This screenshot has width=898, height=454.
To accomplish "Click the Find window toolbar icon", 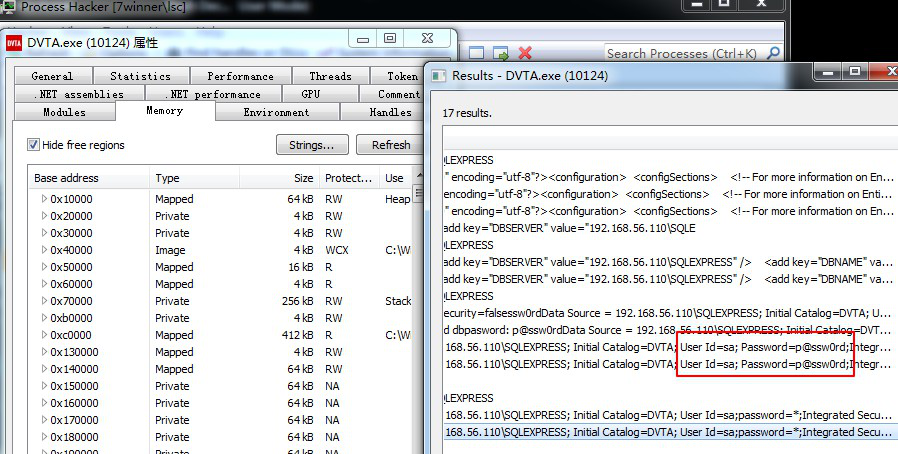I will (476, 53).
